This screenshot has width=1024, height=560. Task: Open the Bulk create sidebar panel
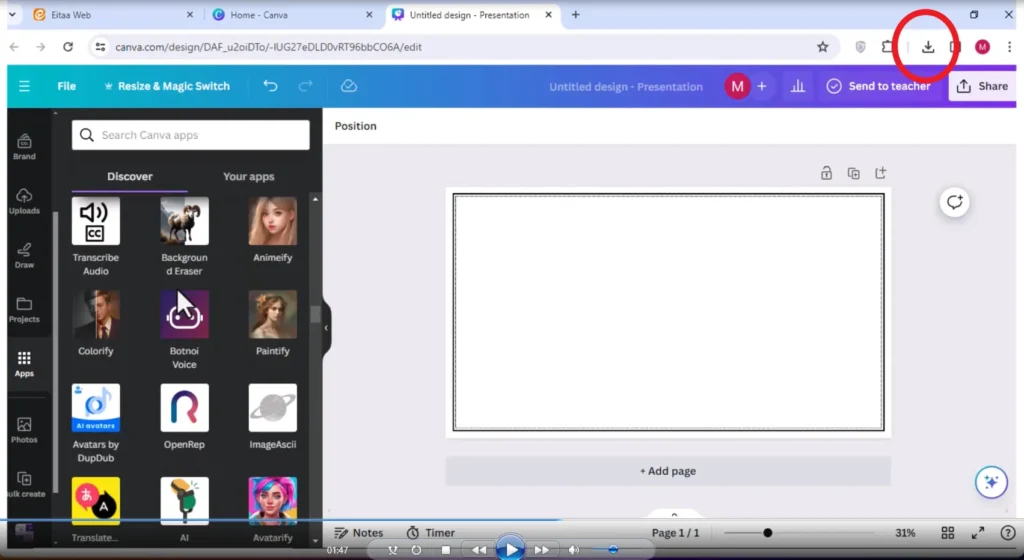click(x=24, y=484)
